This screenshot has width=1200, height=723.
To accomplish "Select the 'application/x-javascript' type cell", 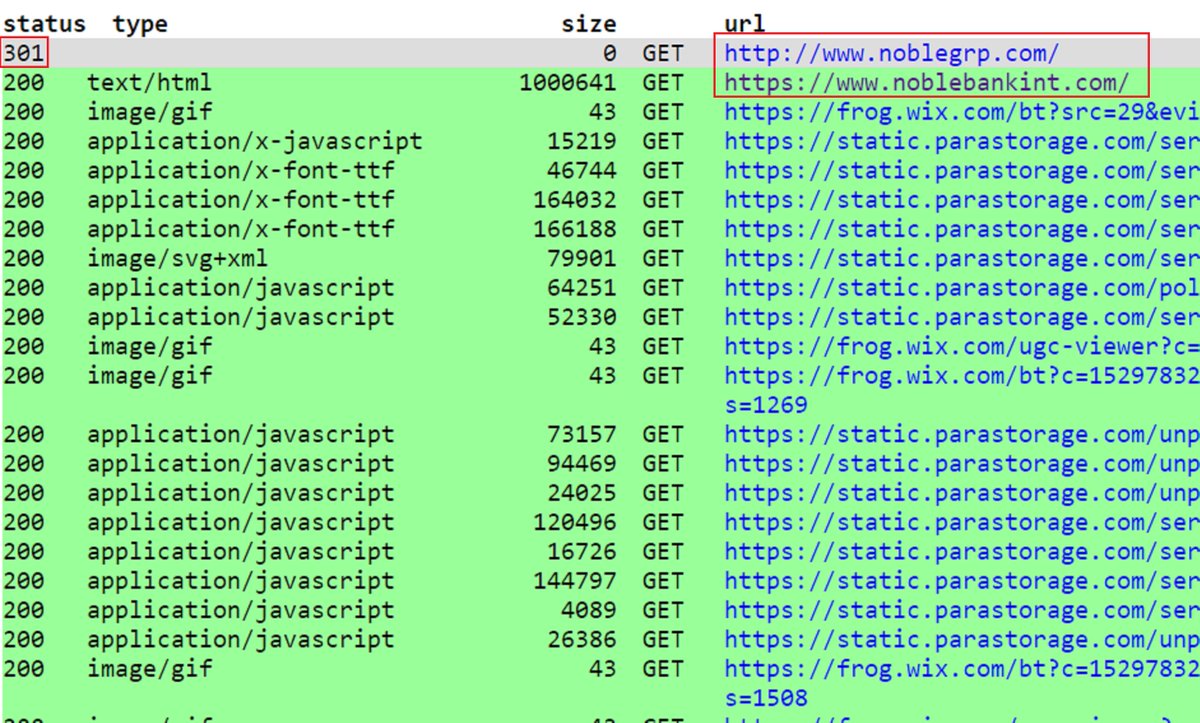I will 254,141.
